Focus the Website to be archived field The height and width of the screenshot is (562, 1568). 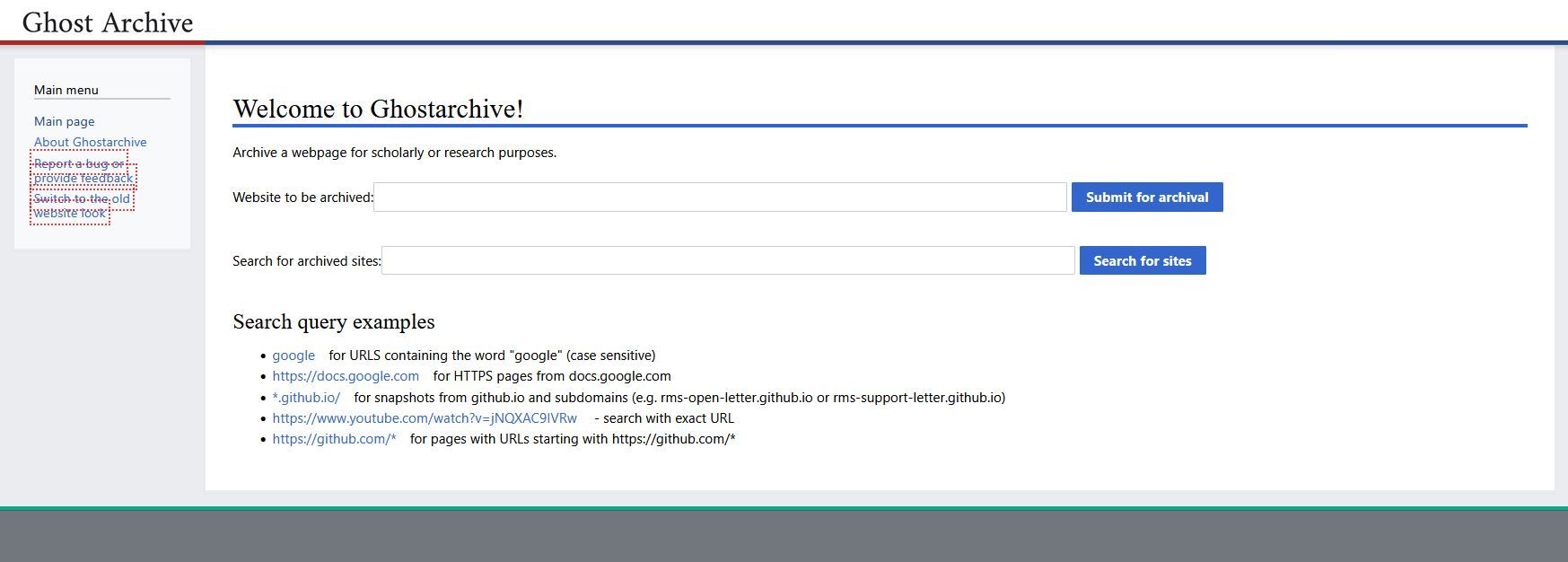tap(720, 198)
